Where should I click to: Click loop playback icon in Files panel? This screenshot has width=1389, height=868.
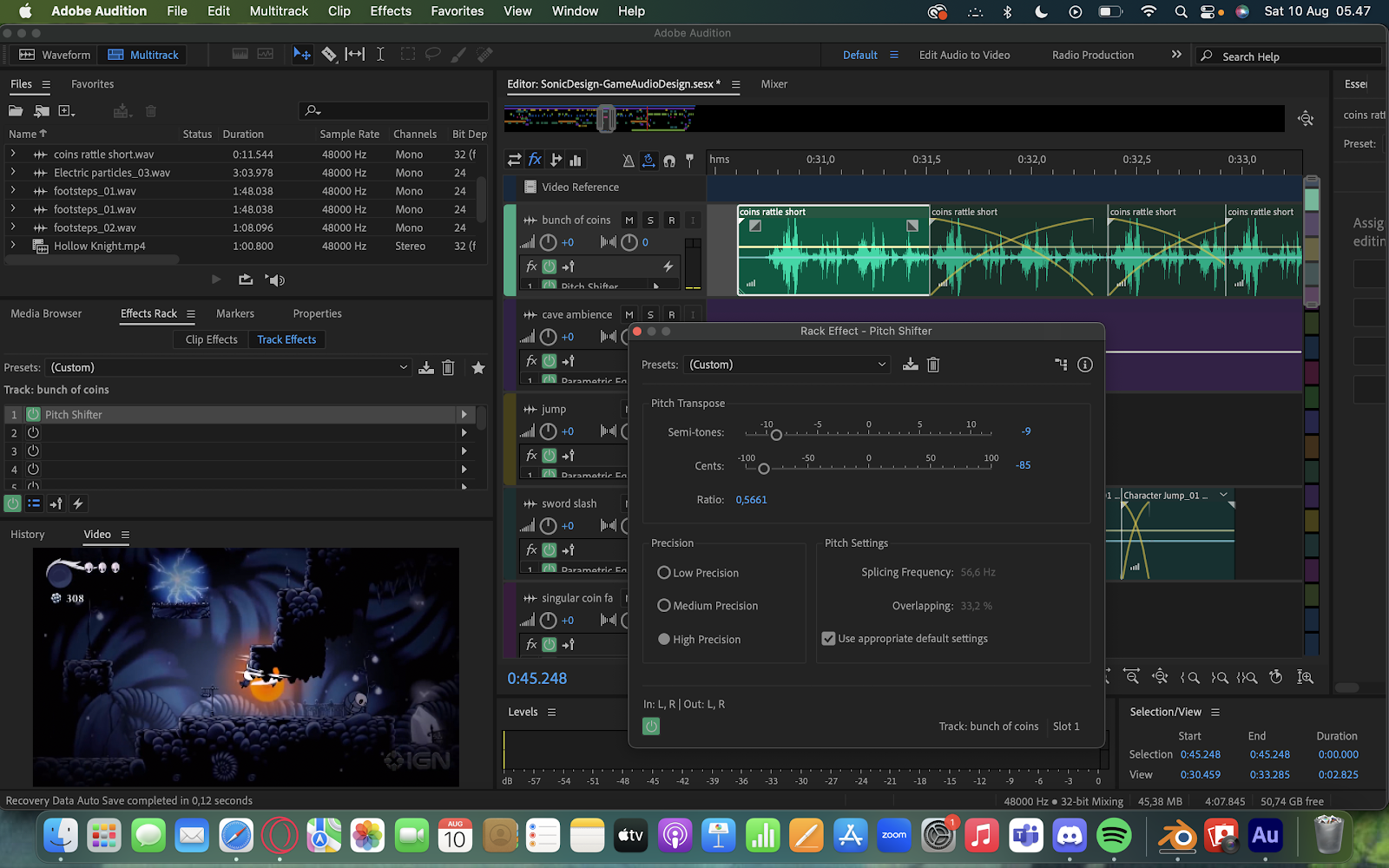246,279
